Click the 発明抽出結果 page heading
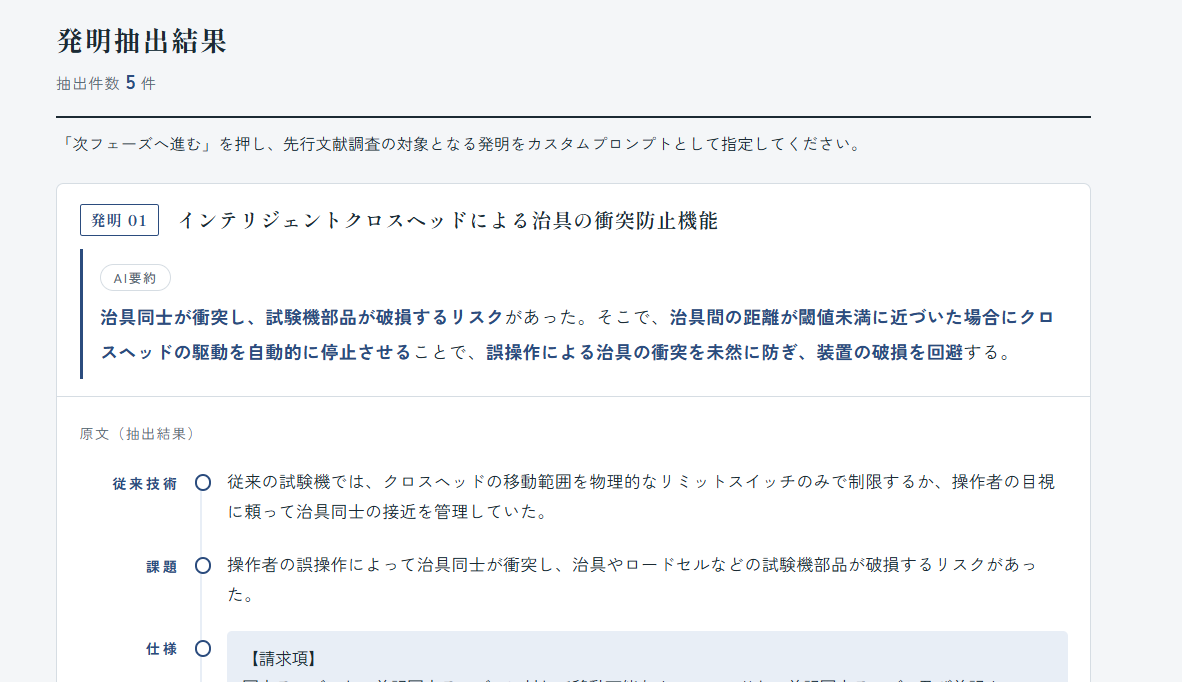Viewport: 1182px width, 682px height. 142,41
